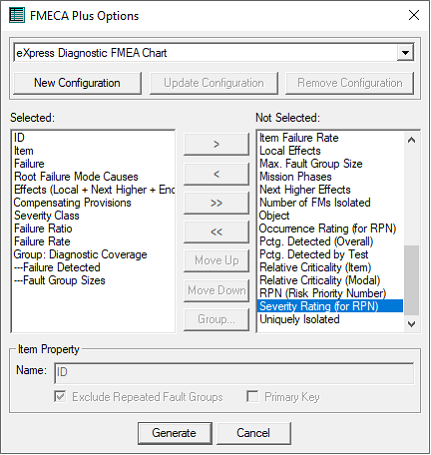Click the double left arrow move-all button
431x455 pixels.
coord(216,232)
